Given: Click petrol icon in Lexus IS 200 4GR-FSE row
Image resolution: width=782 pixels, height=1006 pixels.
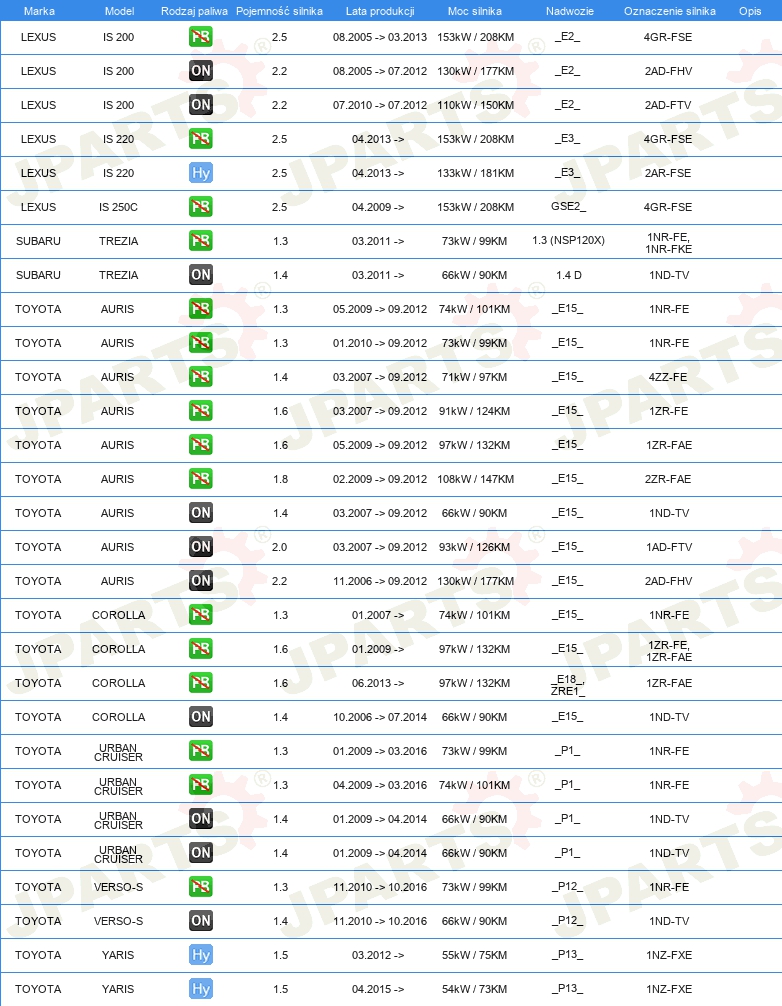Looking at the screenshot, I should (201, 37).
